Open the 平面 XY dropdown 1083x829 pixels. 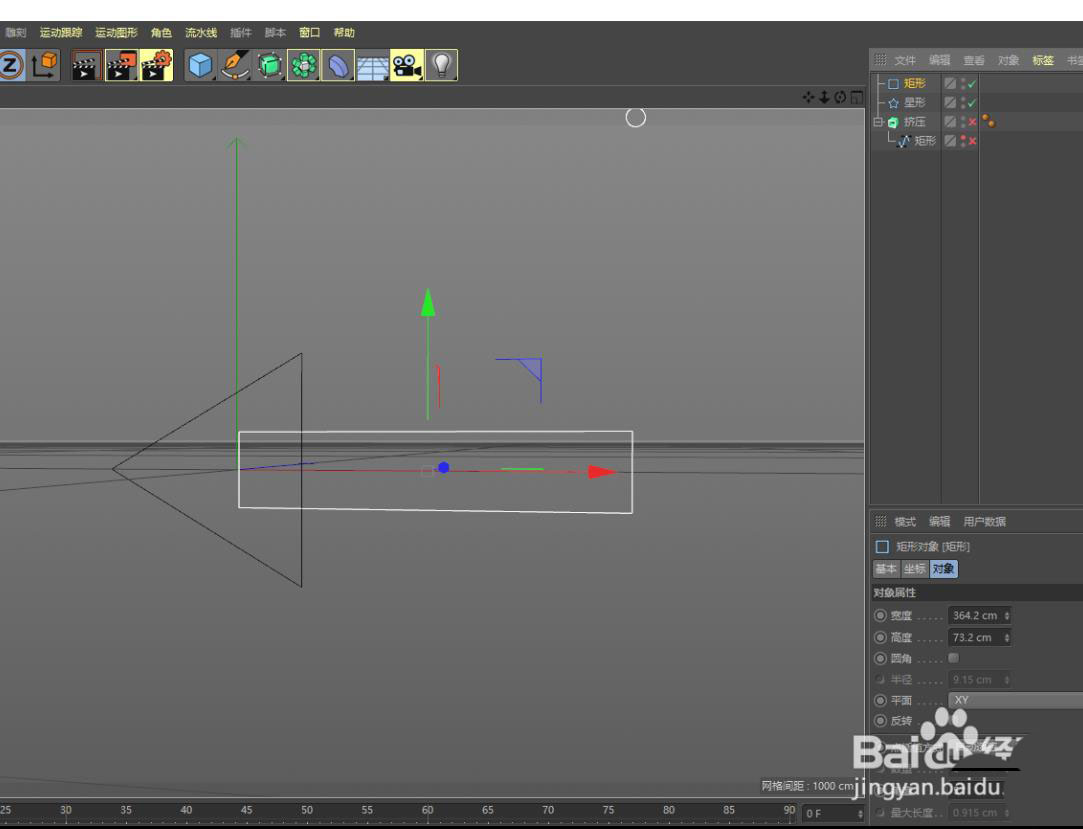(x=1015, y=700)
